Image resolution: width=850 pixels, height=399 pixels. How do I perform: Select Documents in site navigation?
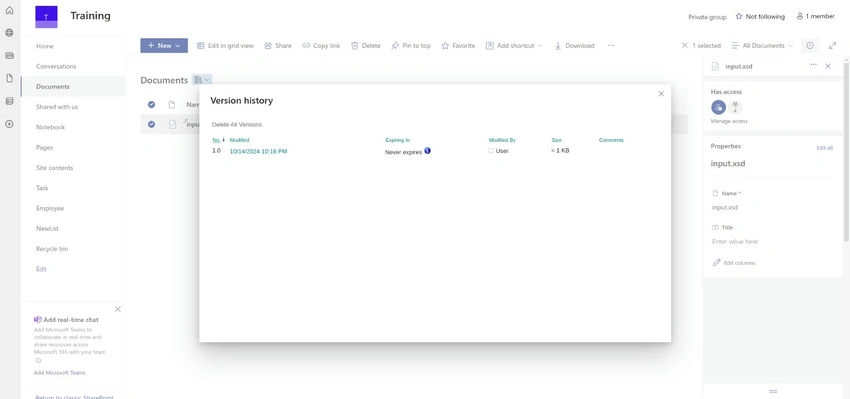(x=53, y=87)
